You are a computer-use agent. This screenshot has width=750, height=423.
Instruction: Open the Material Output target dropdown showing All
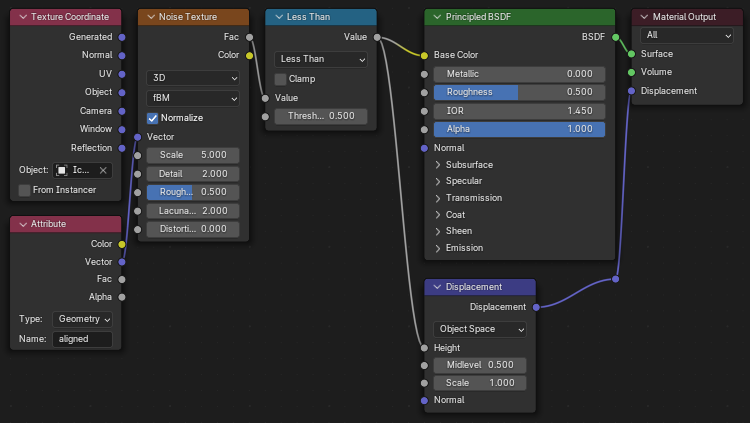(687, 35)
